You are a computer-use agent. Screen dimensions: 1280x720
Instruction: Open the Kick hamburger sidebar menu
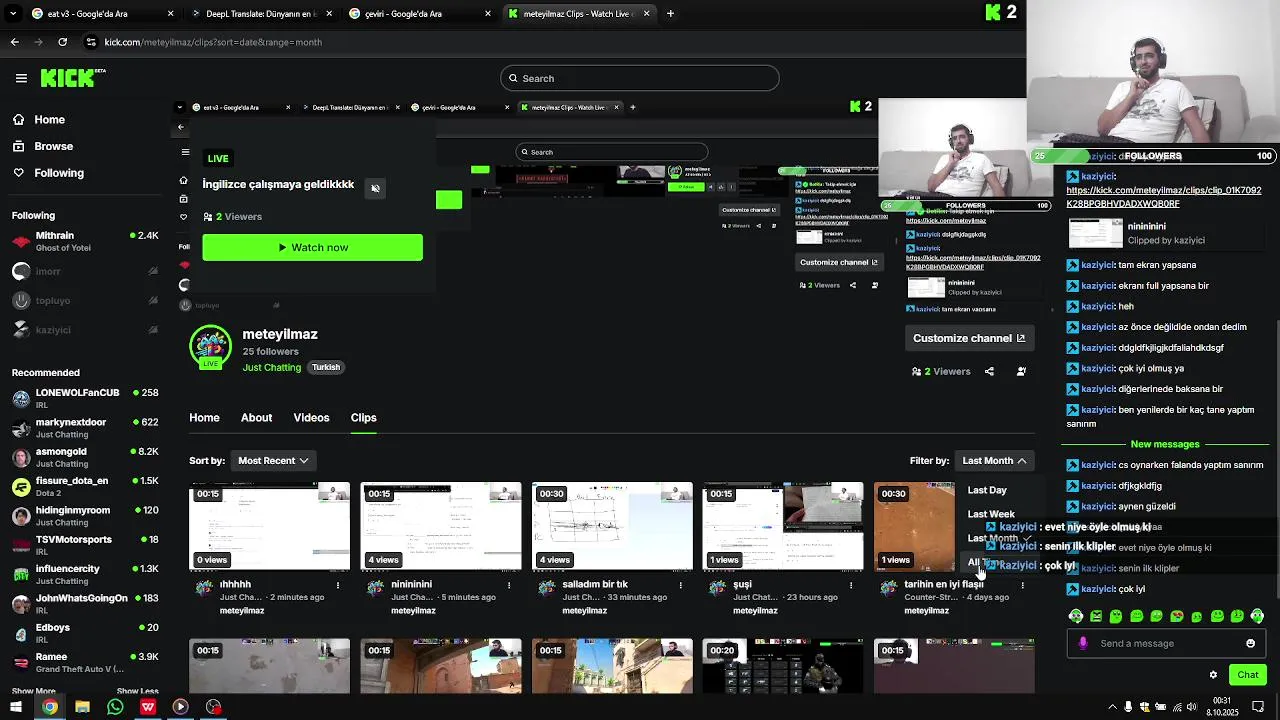(21, 78)
